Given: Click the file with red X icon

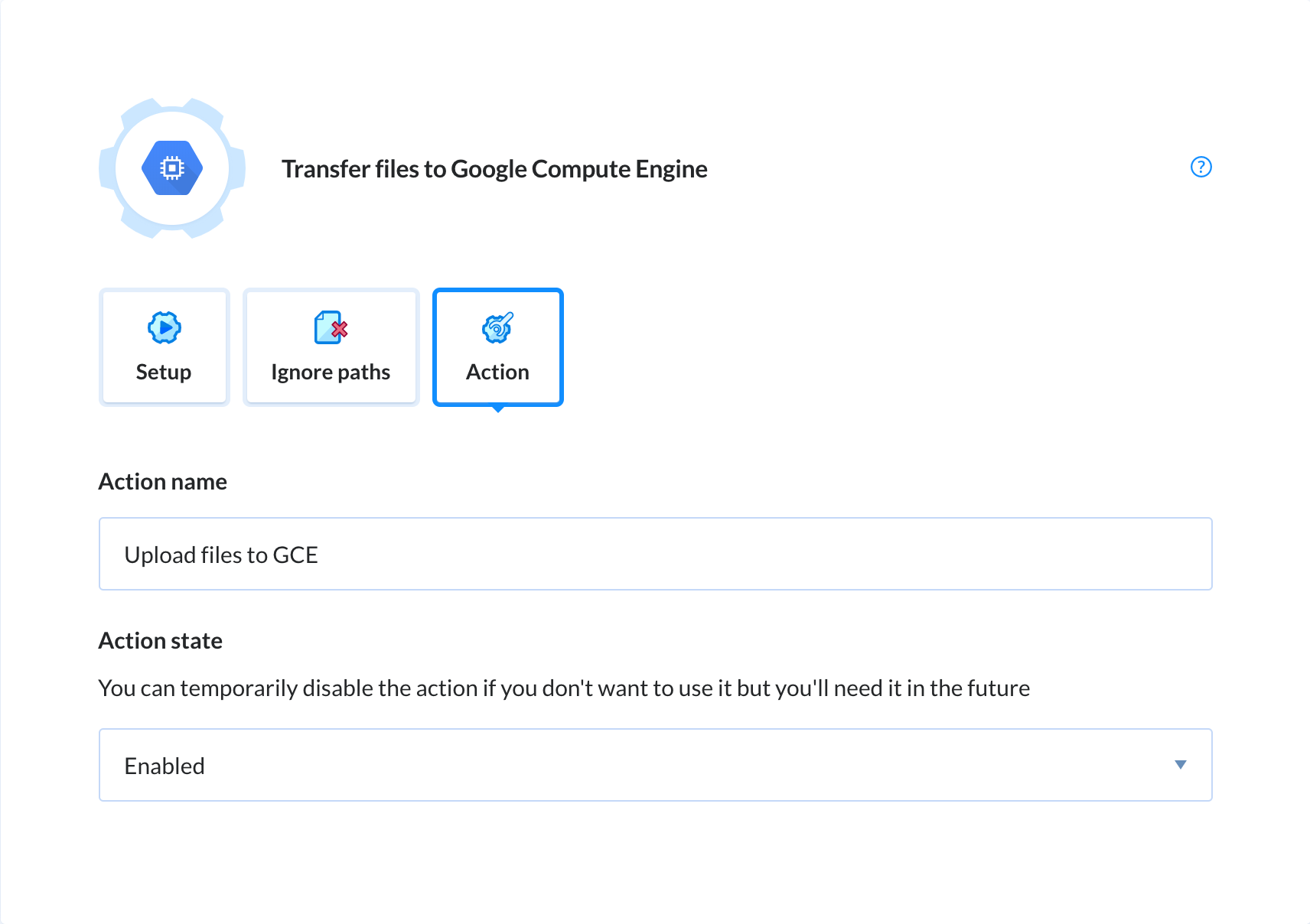Looking at the screenshot, I should (331, 328).
